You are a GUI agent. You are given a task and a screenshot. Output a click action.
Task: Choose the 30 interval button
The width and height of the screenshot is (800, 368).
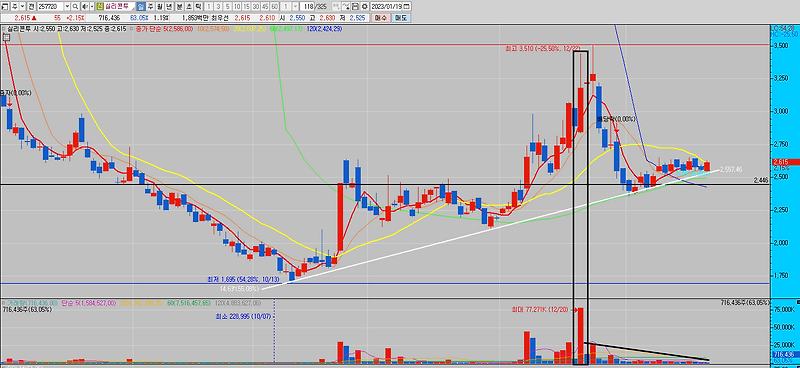coord(256,6)
